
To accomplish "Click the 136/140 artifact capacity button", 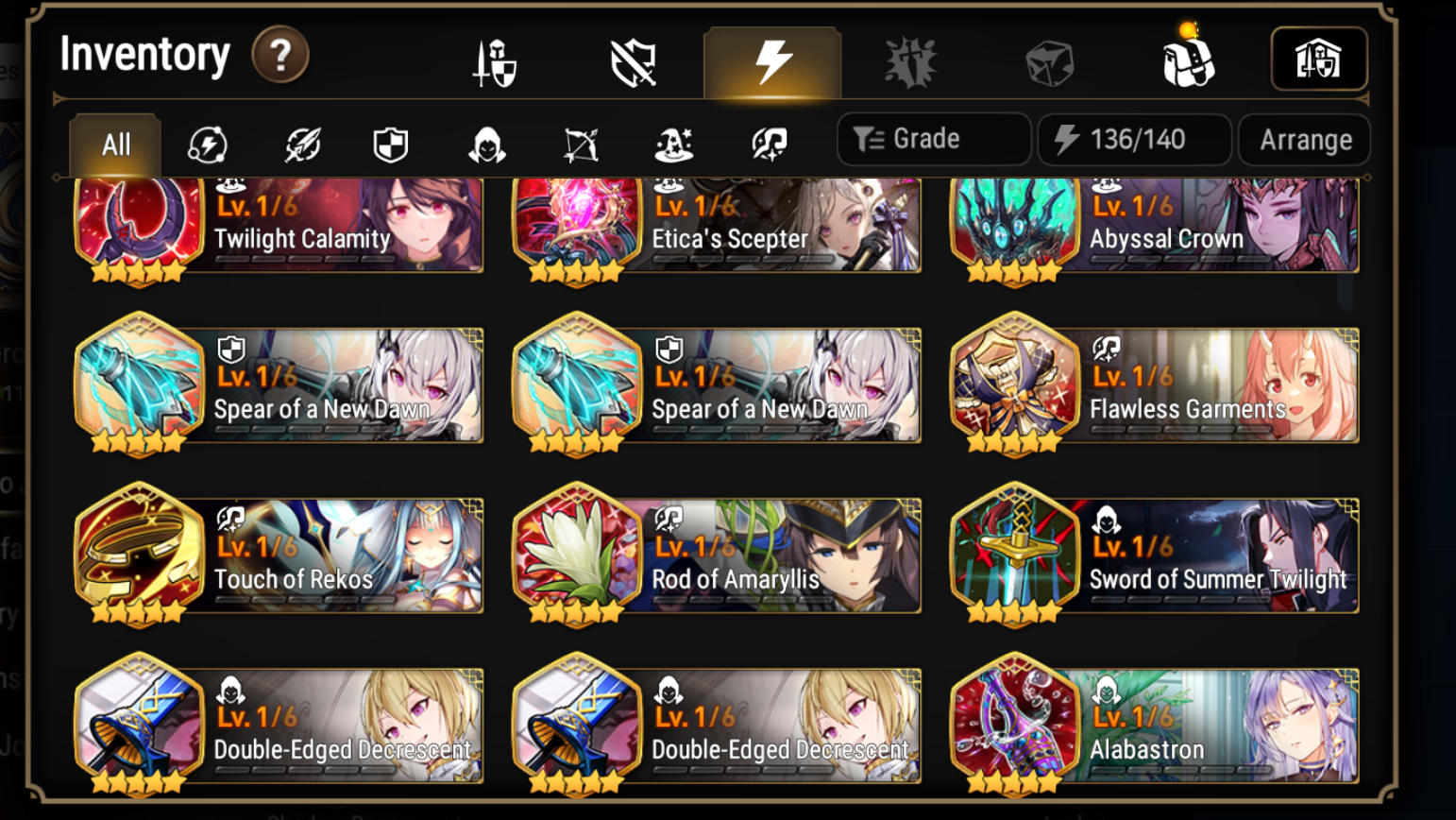I will 1134,140.
